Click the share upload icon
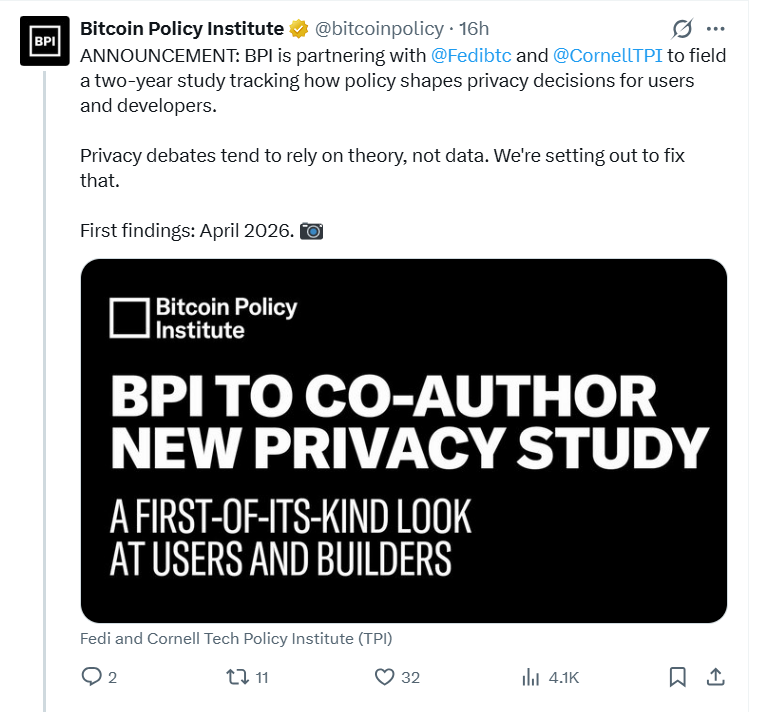Screen dimensions: 768x712 tap(715, 677)
